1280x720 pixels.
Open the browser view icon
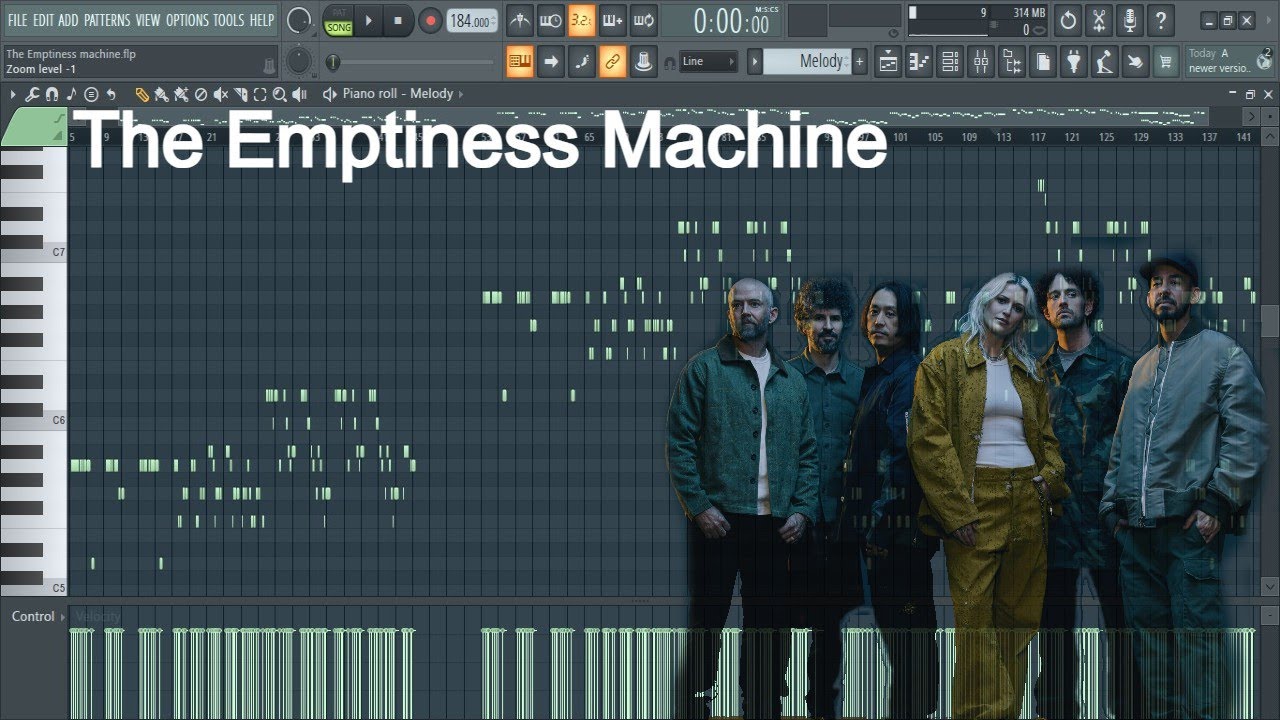pyautogui.click(x=1012, y=61)
